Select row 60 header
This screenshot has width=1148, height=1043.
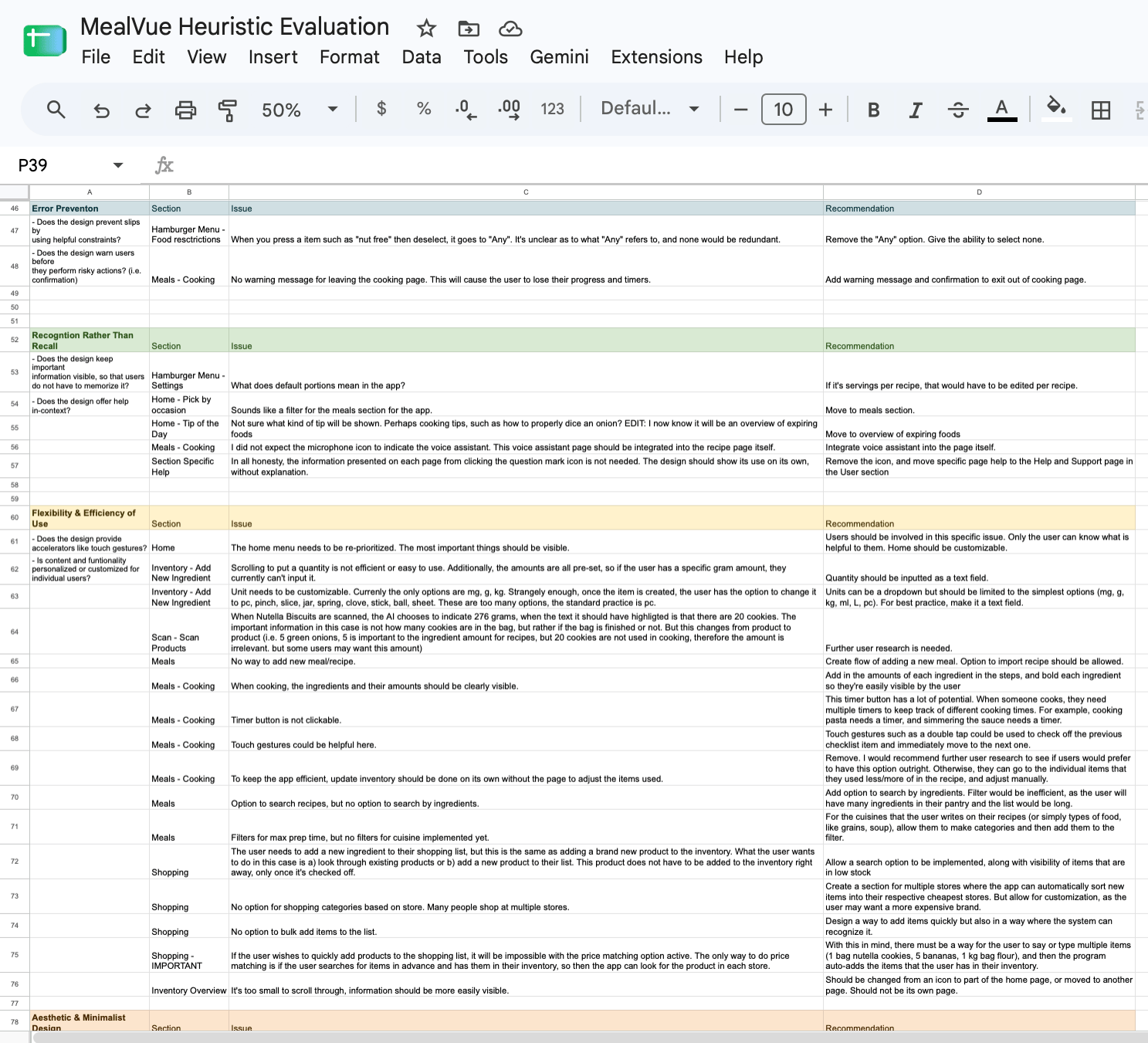(x=15, y=517)
